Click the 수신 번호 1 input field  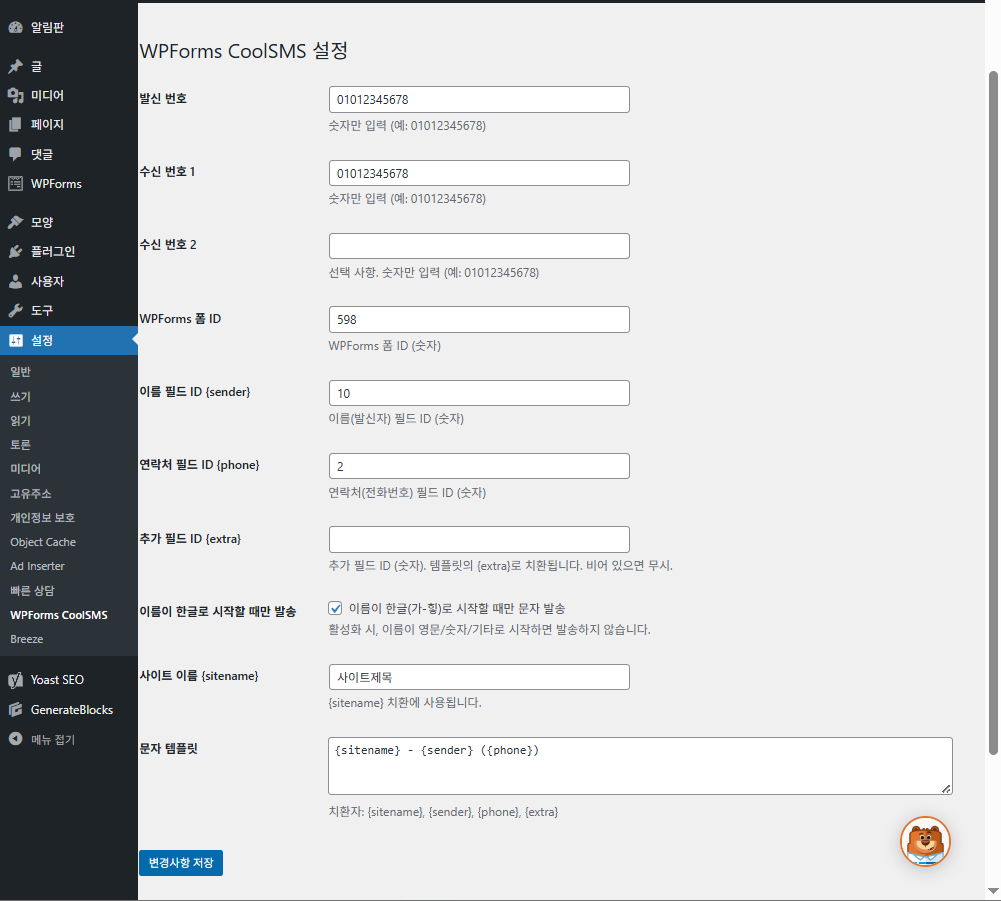coord(479,173)
